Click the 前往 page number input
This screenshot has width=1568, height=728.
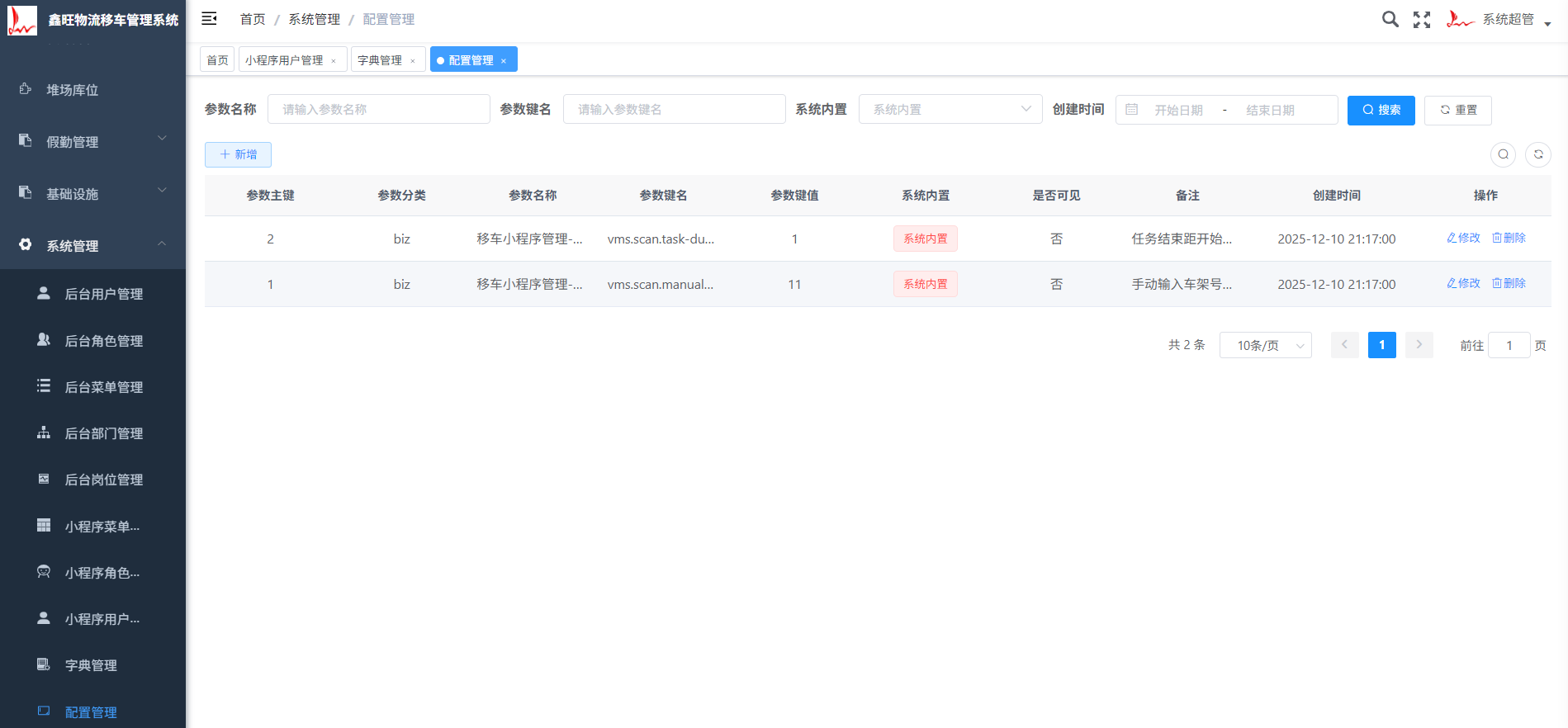coord(1509,345)
